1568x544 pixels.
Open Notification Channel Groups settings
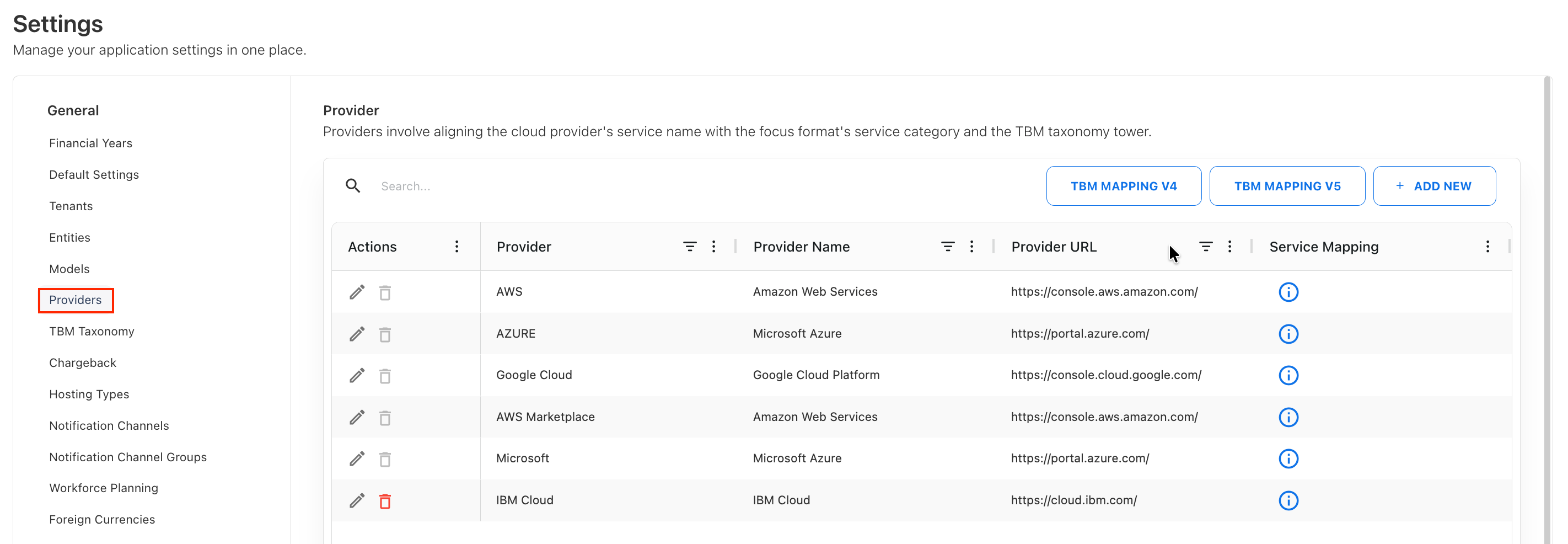[128, 457]
